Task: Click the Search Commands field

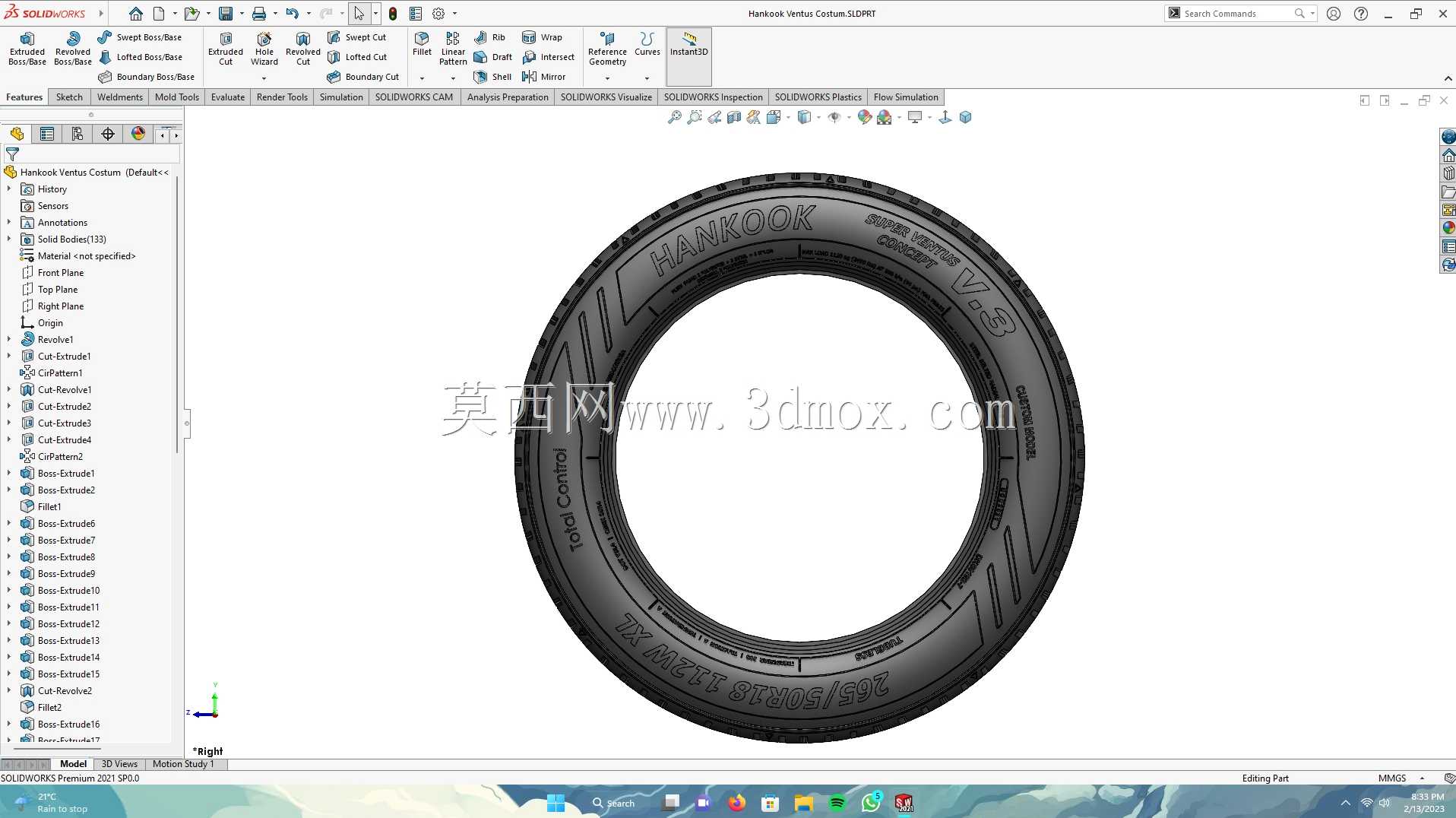Action: [1239, 14]
